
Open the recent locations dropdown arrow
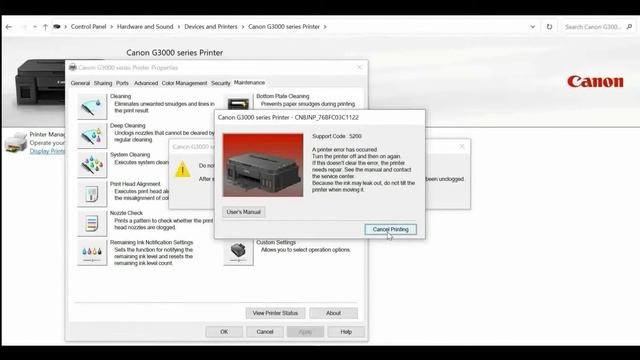(x=35, y=27)
